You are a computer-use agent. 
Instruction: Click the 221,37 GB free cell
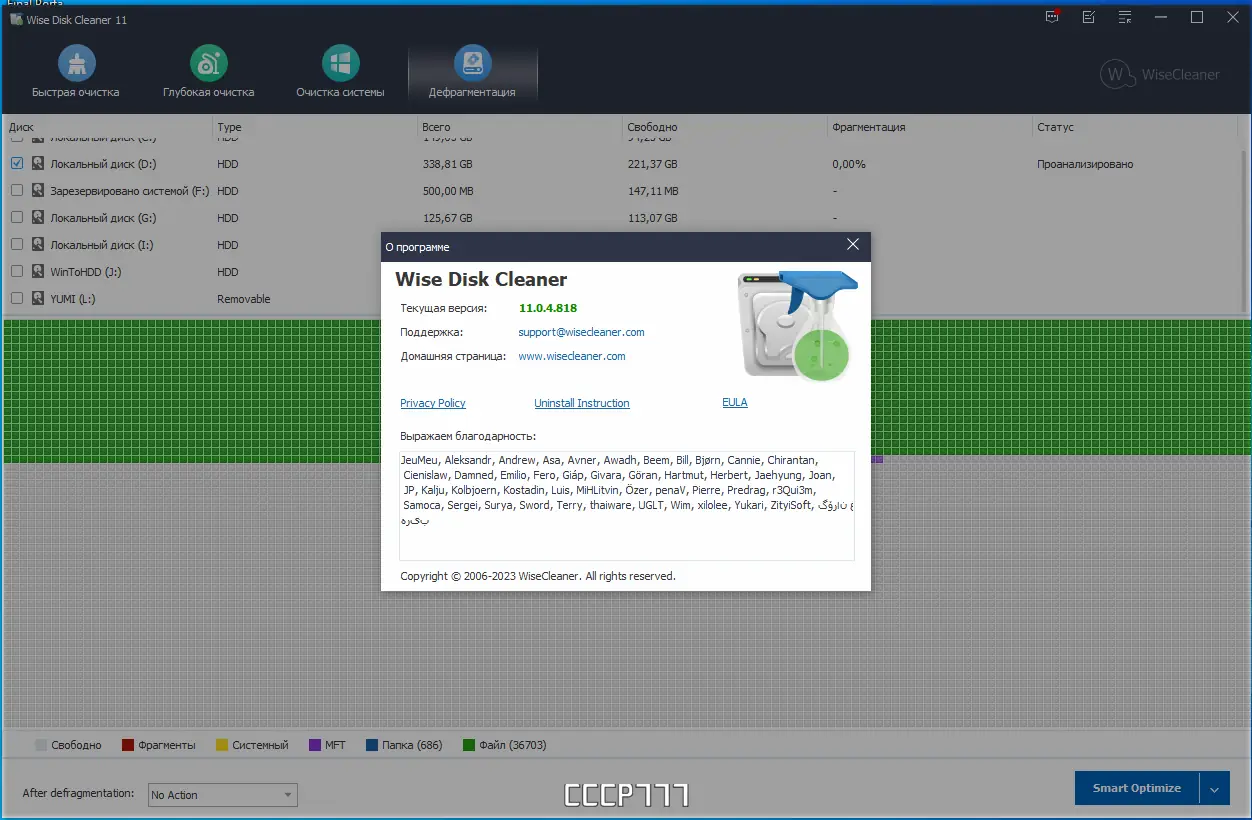point(652,164)
